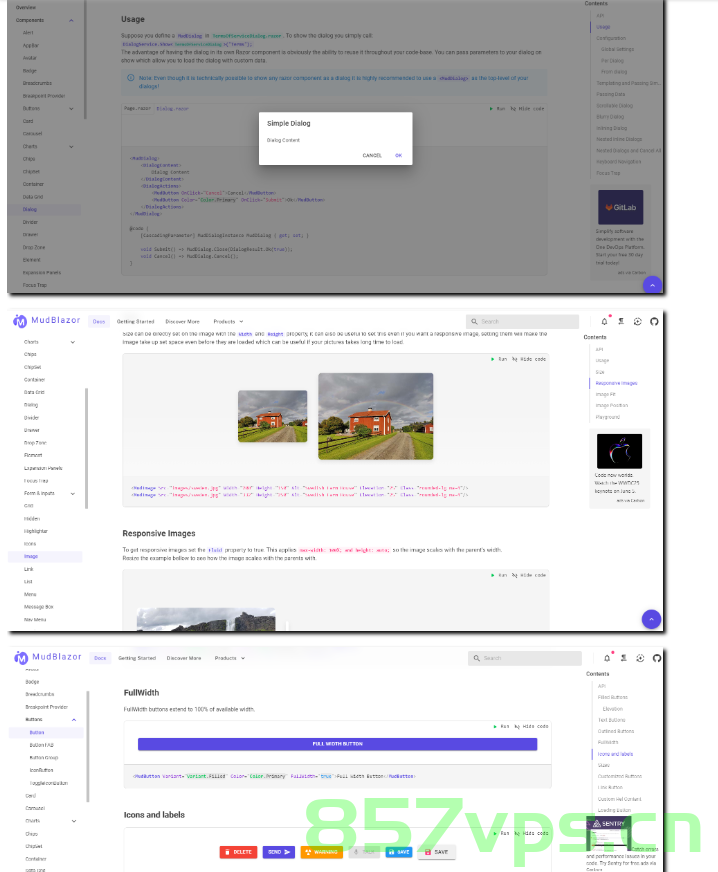Open Getting Started in the Image page header
Image resolution: width=718 pixels, height=872 pixels.
pos(135,321)
